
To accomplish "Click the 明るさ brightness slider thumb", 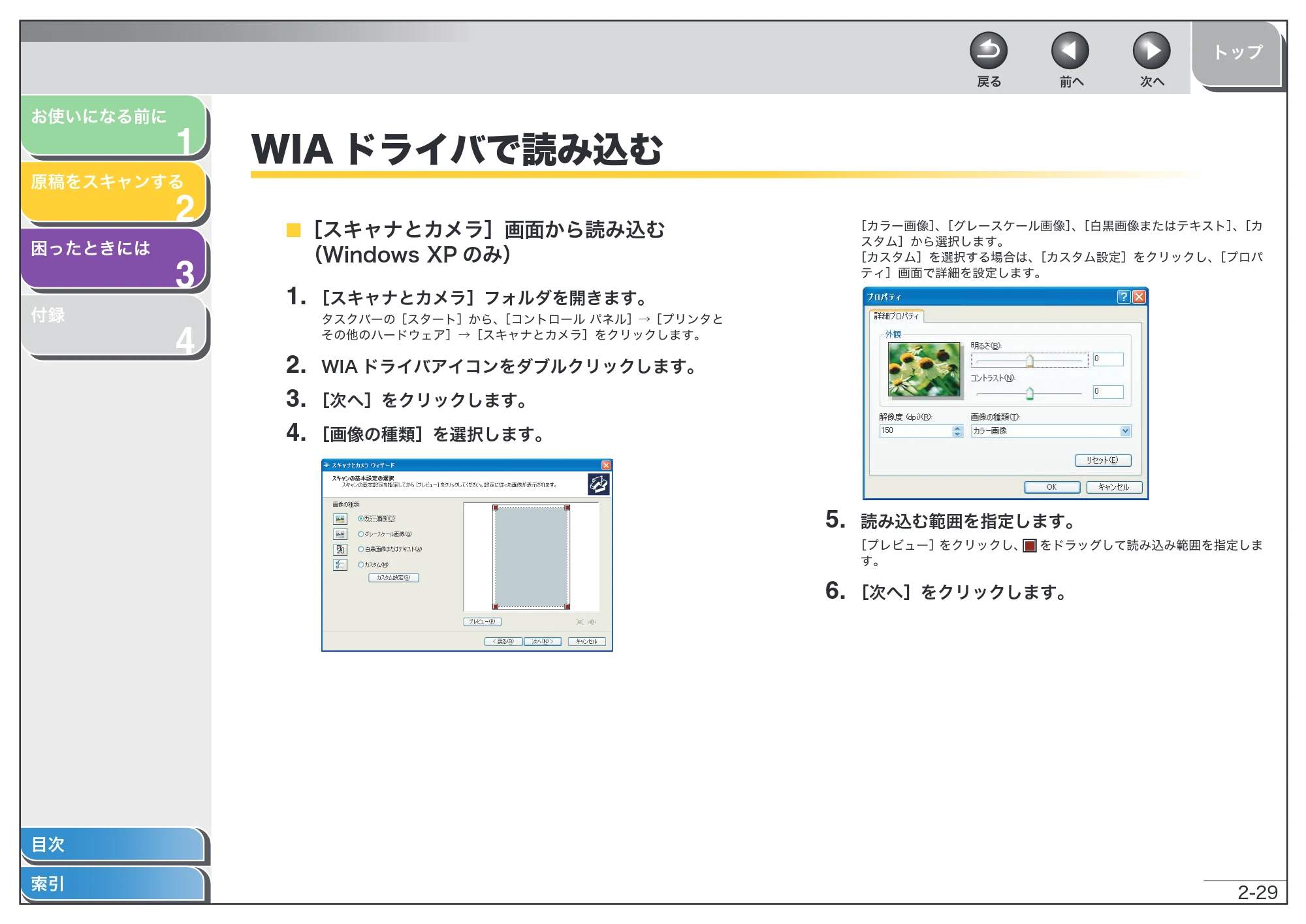I will (x=1030, y=360).
